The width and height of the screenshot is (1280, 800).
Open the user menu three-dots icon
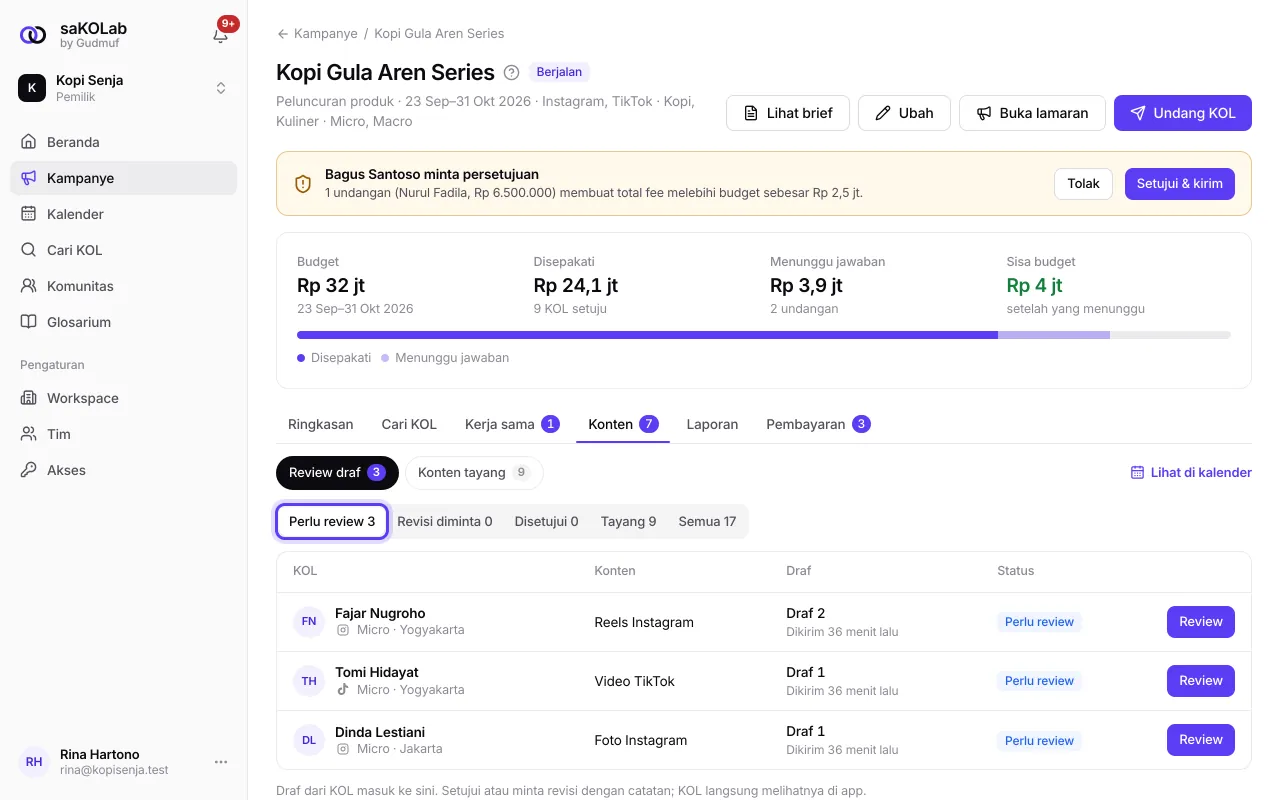[x=221, y=762]
